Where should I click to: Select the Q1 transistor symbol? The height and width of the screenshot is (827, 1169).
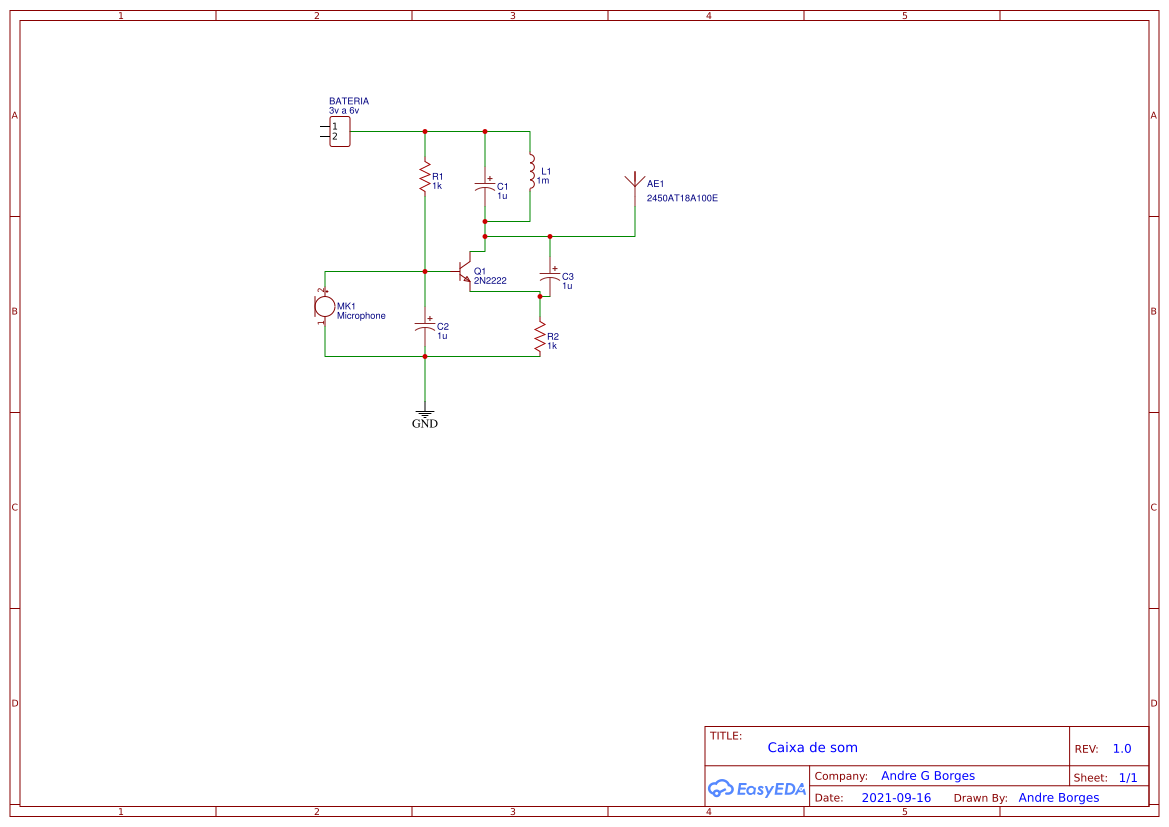(x=464, y=272)
